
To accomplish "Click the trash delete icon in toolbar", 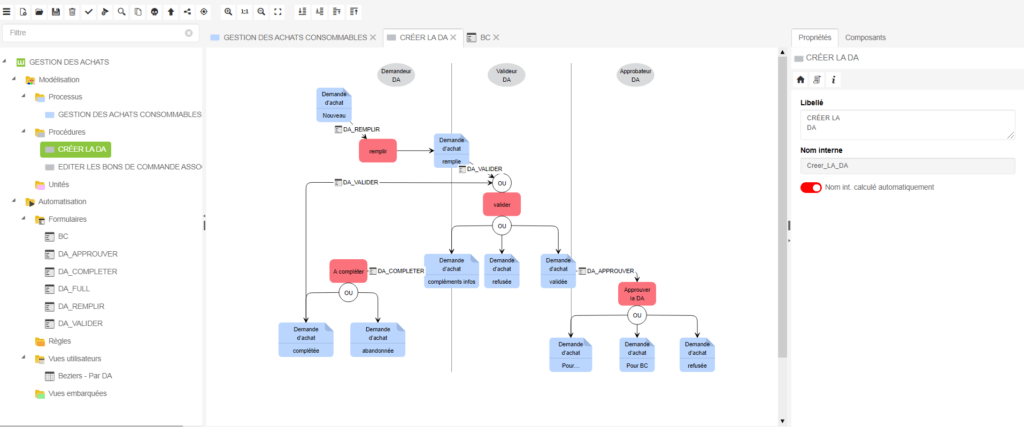I will coord(72,11).
